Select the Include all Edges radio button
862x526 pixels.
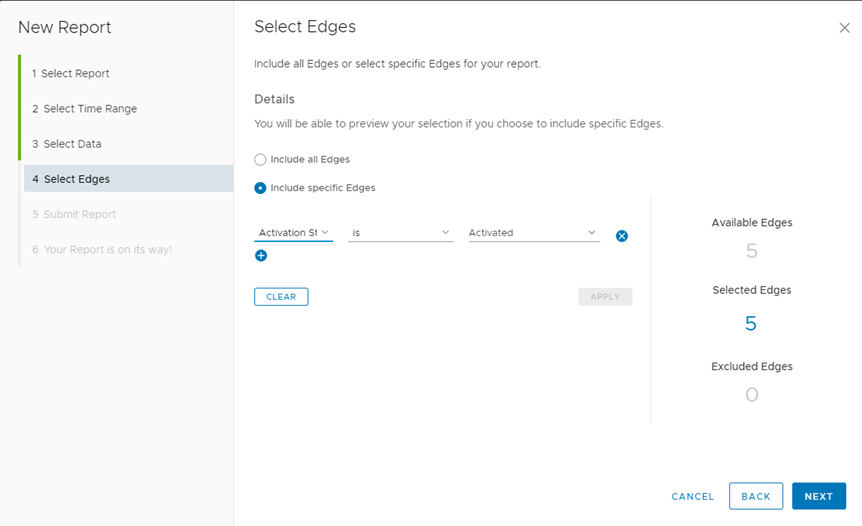point(261,159)
